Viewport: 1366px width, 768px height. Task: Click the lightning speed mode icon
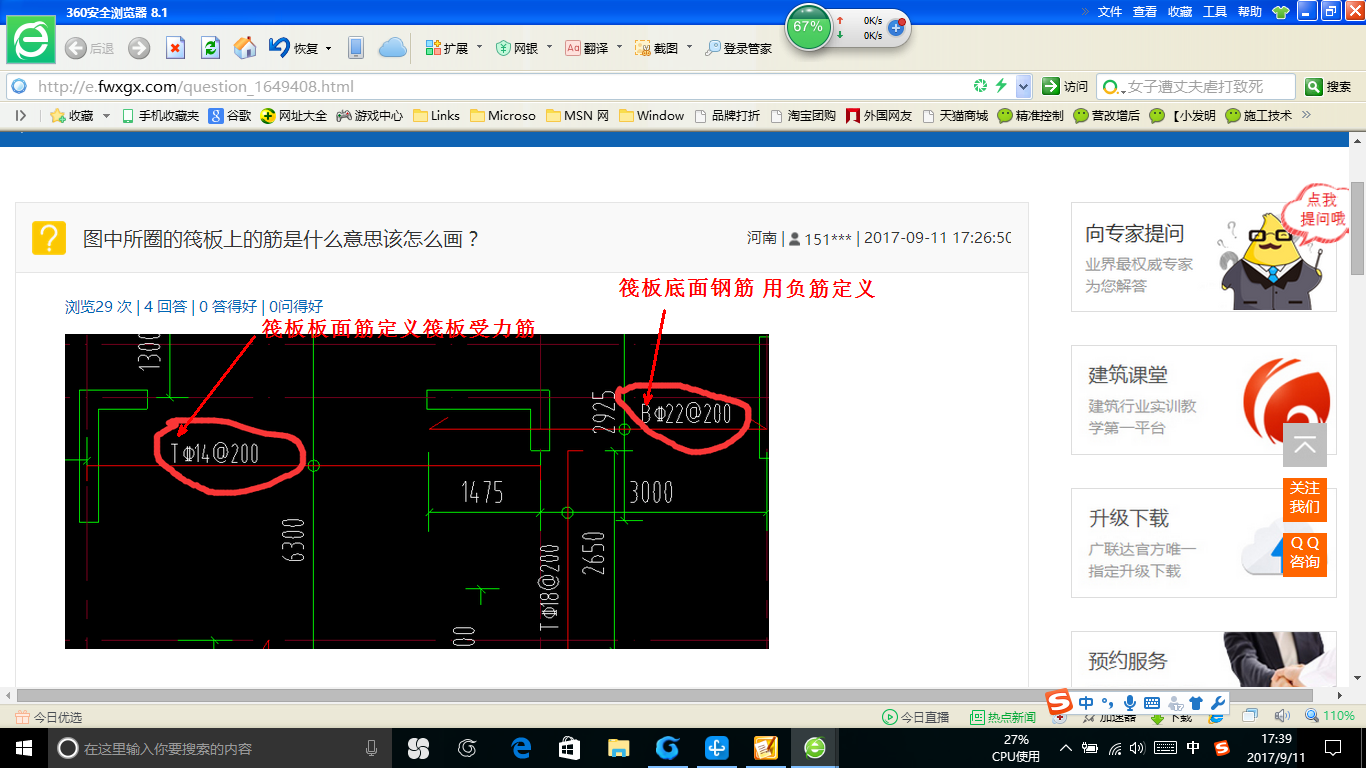pyautogui.click(x=1001, y=86)
